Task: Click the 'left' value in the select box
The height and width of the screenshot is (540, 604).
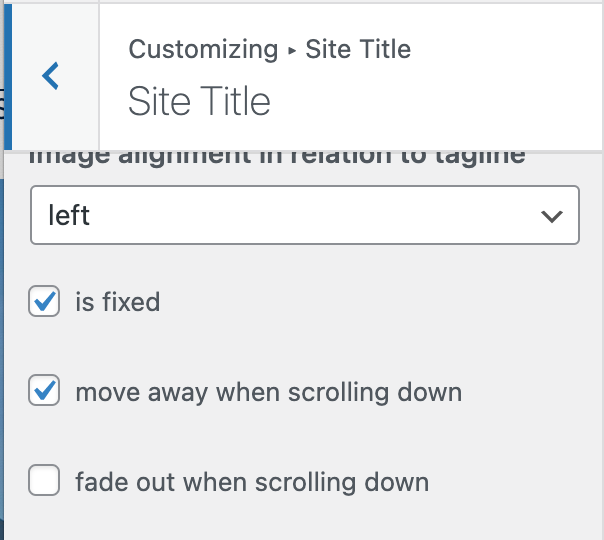Action: [x=69, y=216]
